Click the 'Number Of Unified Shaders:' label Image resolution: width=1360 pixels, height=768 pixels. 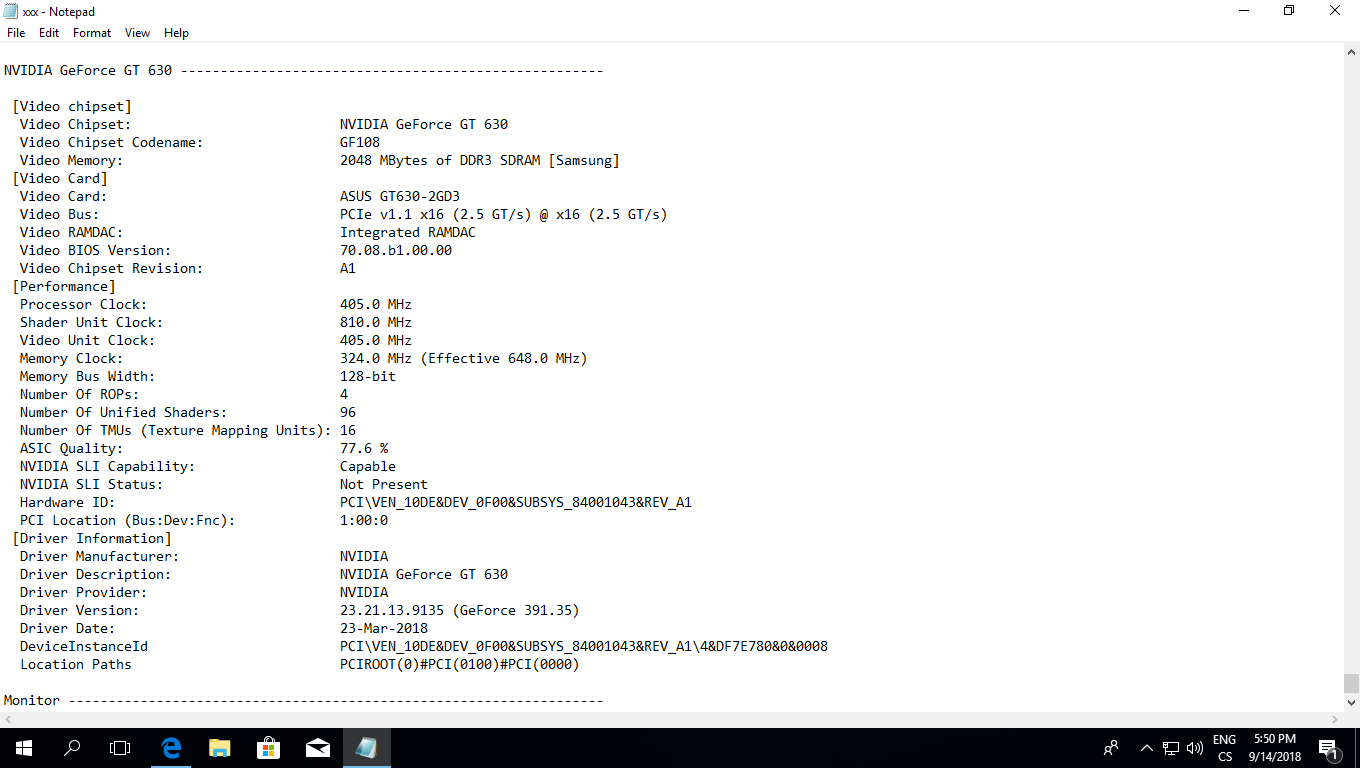123,413
